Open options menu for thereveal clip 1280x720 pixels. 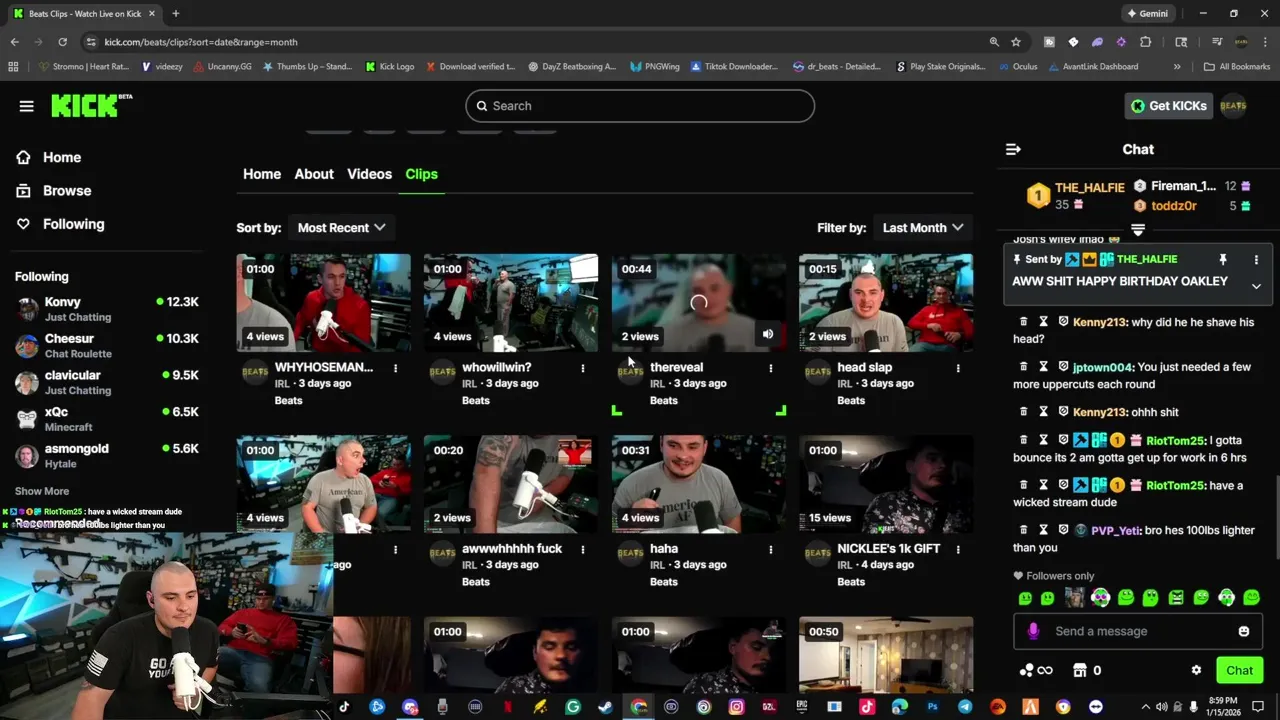pos(770,368)
